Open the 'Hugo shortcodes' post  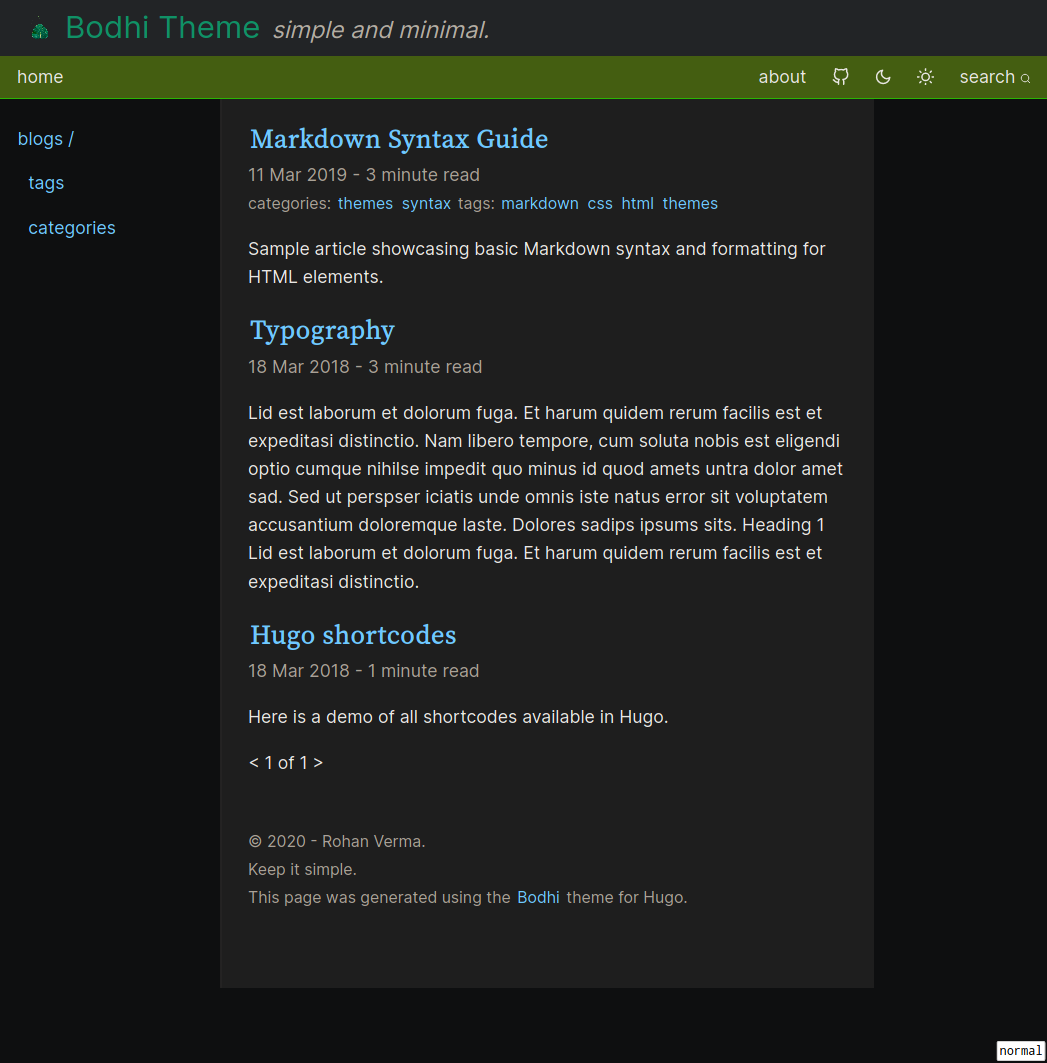click(353, 634)
